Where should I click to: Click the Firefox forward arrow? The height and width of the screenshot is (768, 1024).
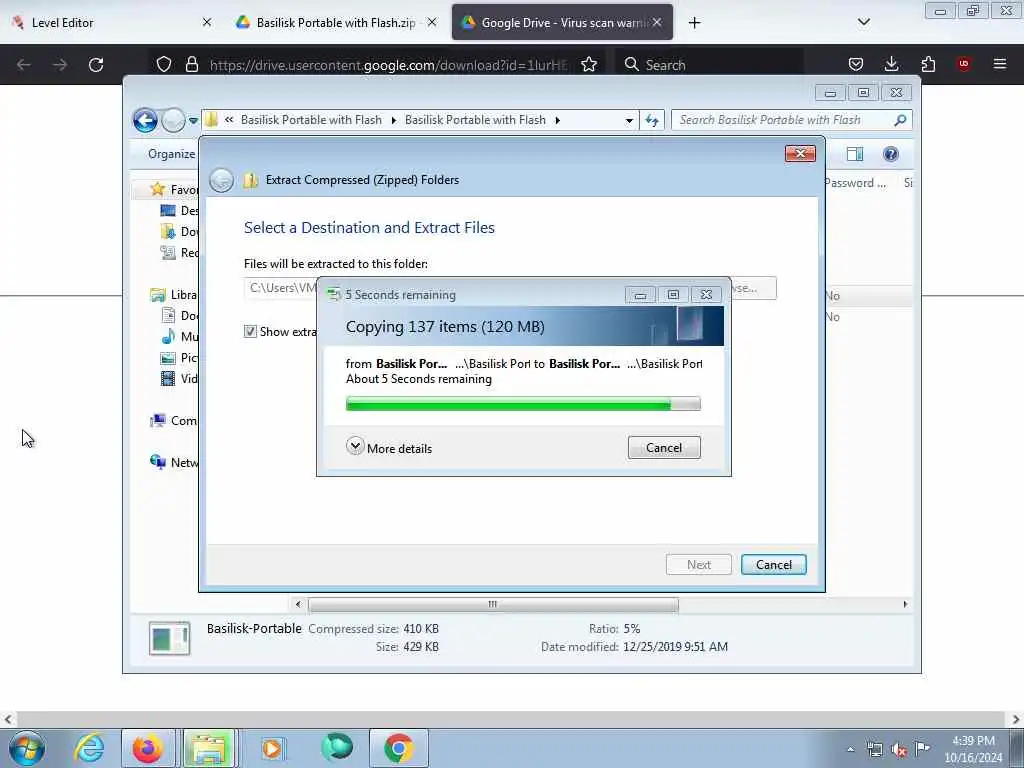tap(59, 65)
